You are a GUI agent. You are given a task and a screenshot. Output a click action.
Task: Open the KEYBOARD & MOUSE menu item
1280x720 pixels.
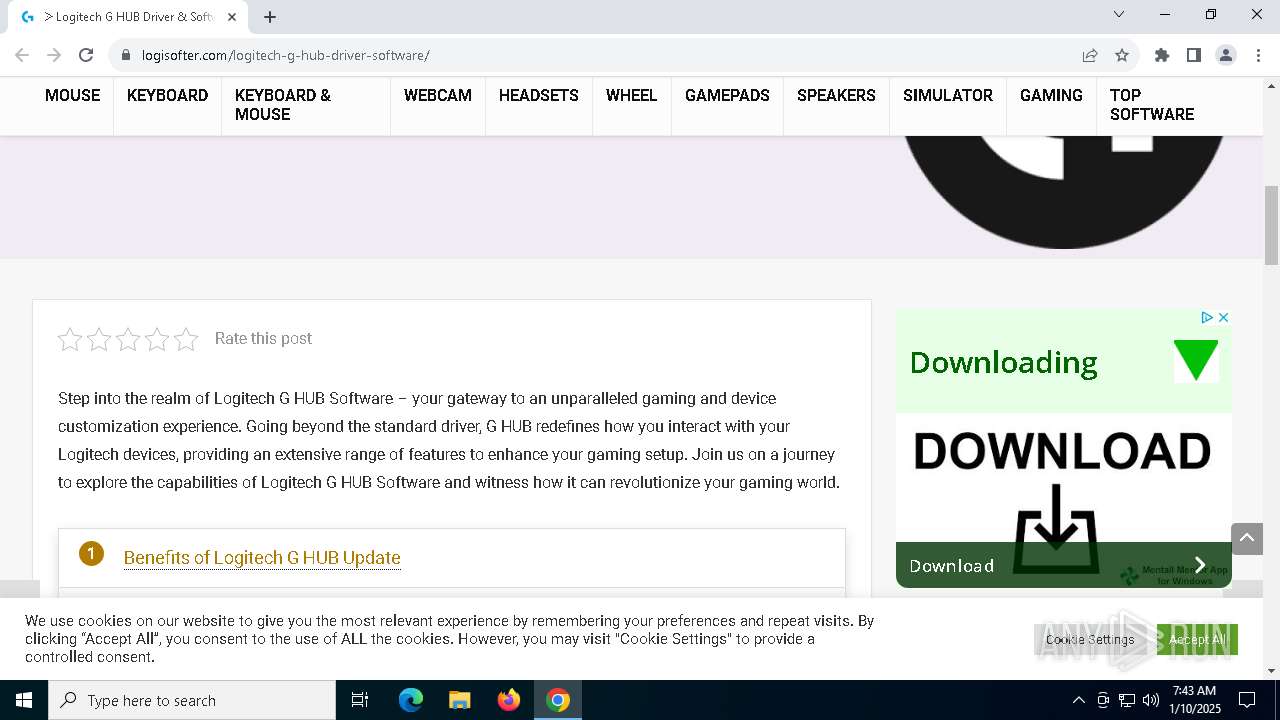[283, 105]
